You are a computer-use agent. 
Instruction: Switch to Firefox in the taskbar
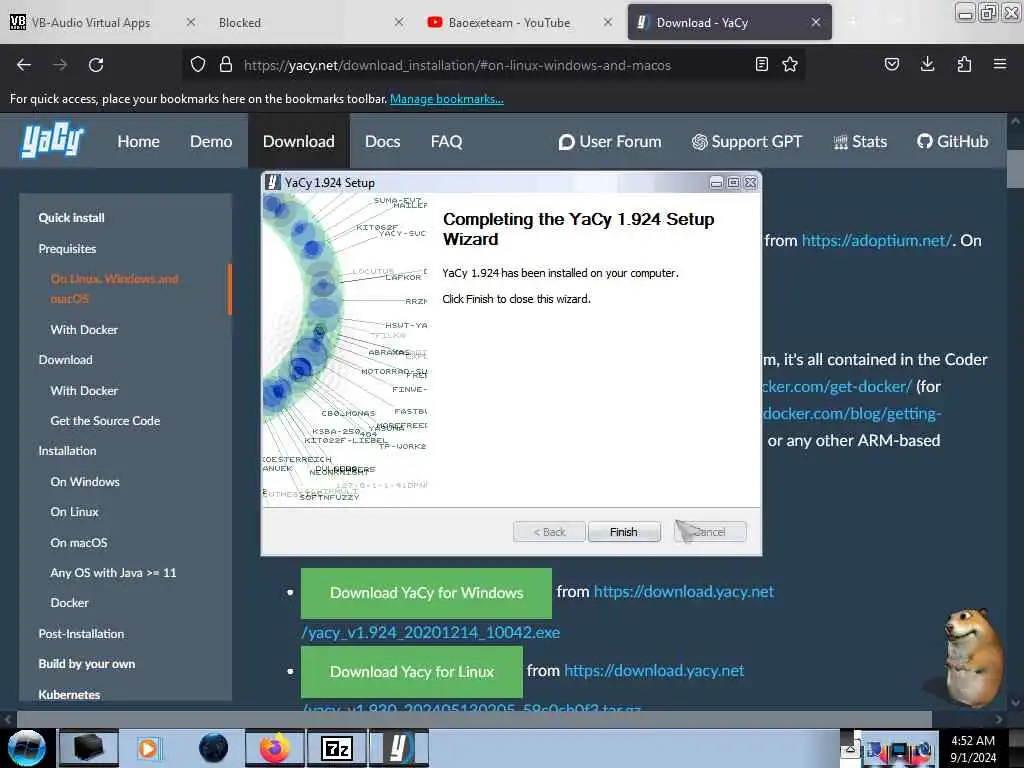coord(275,748)
